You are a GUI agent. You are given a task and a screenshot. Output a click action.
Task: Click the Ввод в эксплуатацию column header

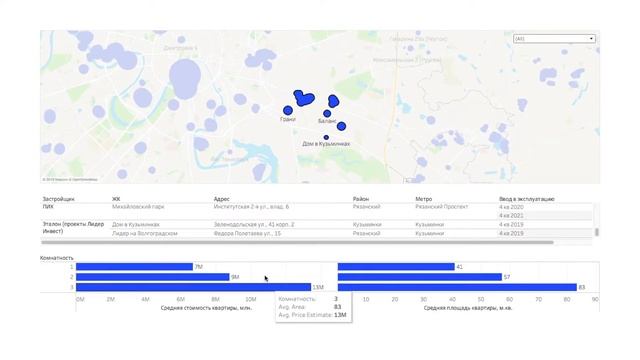(527, 199)
